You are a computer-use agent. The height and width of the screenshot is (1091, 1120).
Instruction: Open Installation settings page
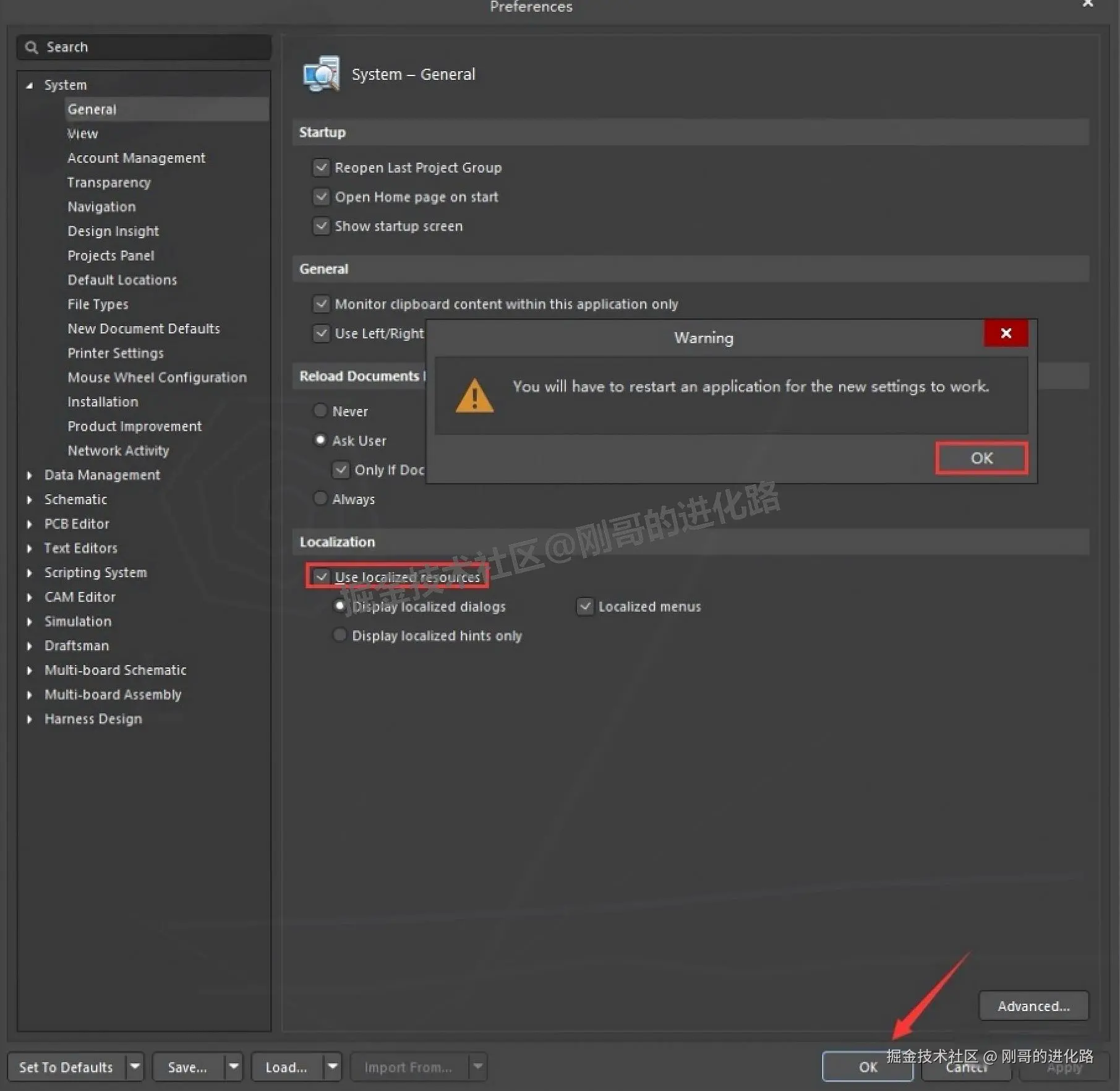coord(103,402)
